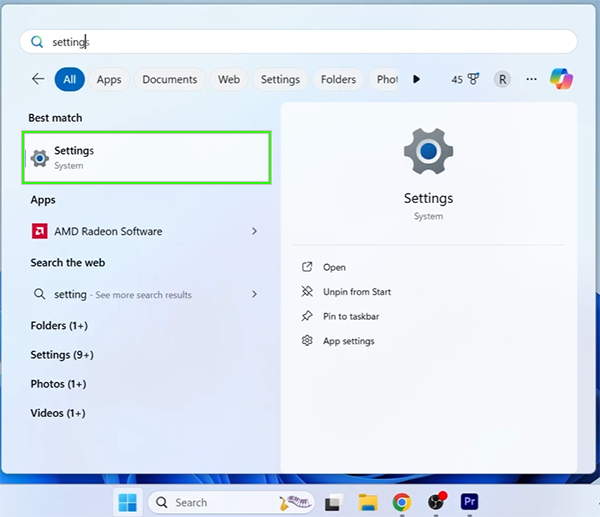The height and width of the screenshot is (517, 600).
Task: Click the web search magnifier beside setting
Action: (x=39, y=294)
